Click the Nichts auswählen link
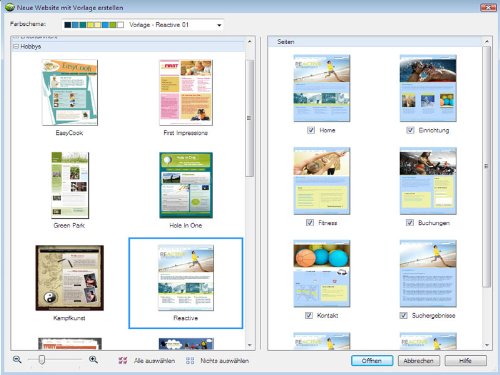 point(224,361)
